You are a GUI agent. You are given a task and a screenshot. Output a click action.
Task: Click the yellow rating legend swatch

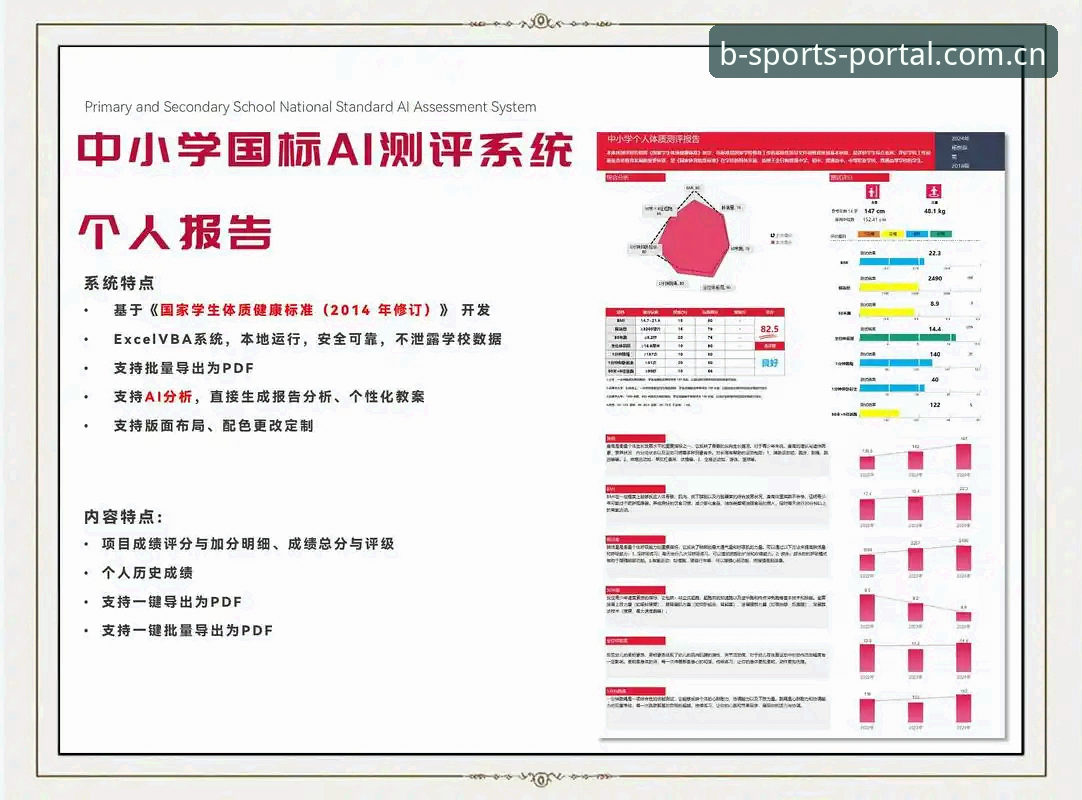click(x=893, y=234)
